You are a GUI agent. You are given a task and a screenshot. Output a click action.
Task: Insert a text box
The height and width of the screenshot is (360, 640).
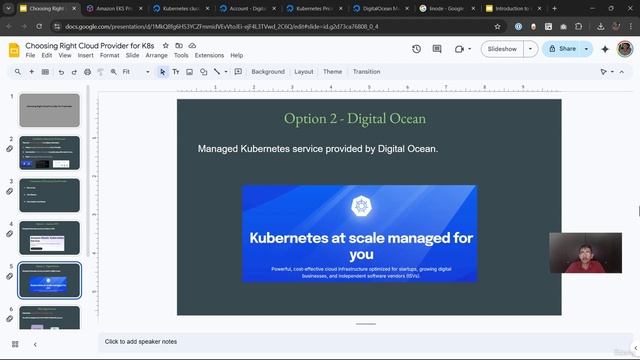click(176, 72)
